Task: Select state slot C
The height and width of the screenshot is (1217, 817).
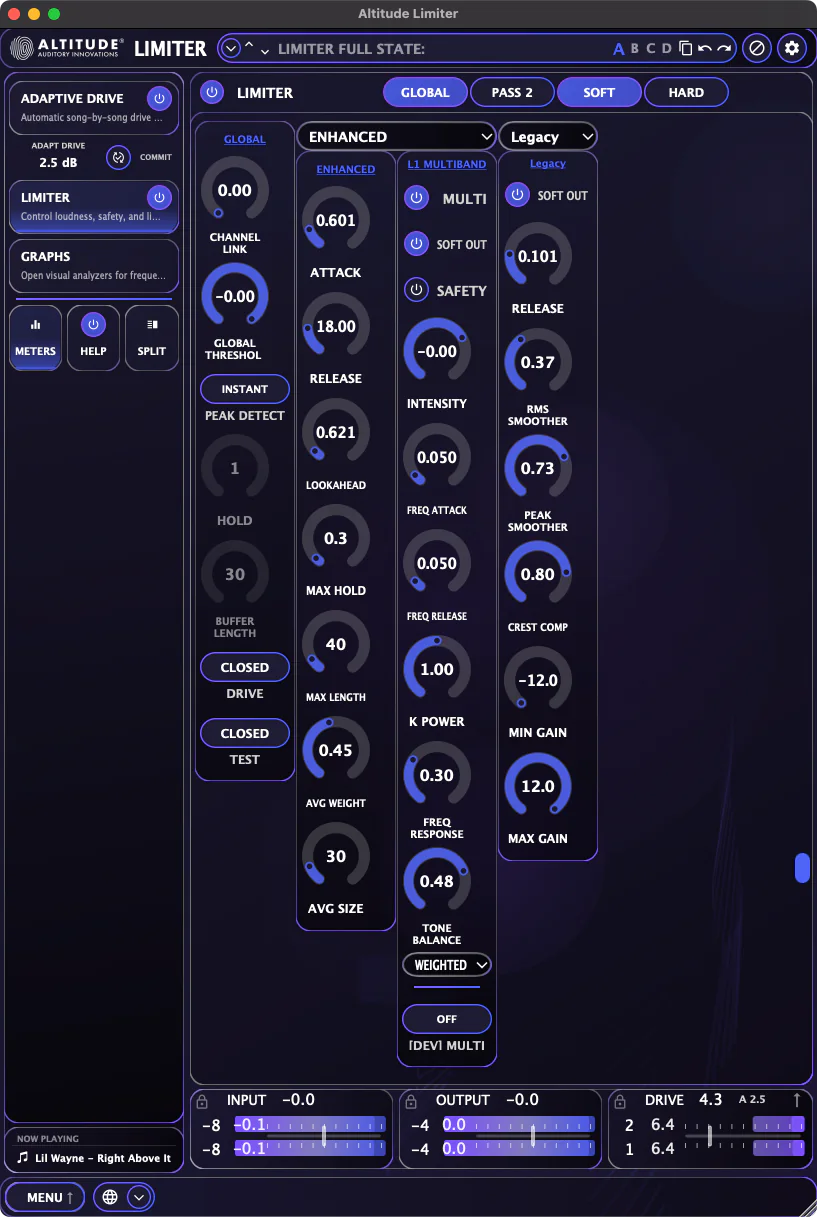Action: click(651, 48)
